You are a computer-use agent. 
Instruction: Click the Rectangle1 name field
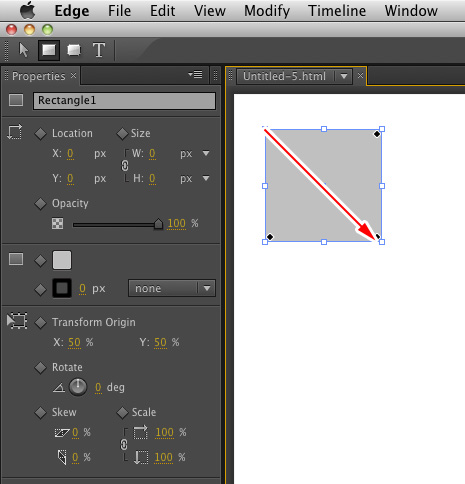click(x=124, y=101)
